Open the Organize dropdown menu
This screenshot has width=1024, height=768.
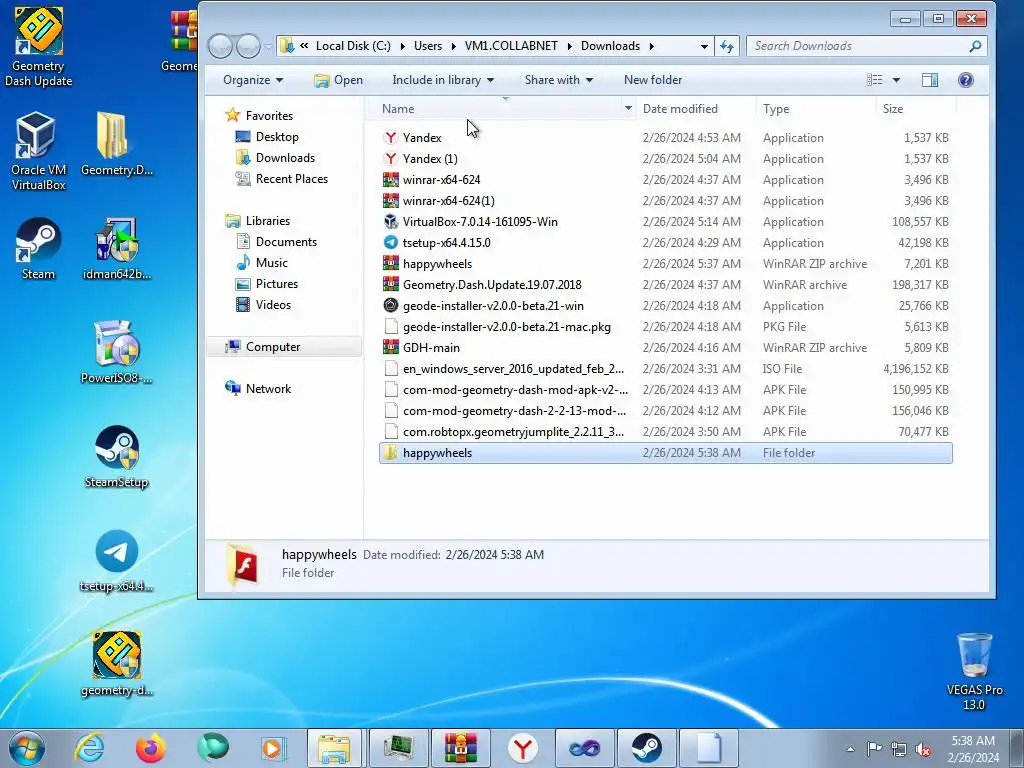253,80
